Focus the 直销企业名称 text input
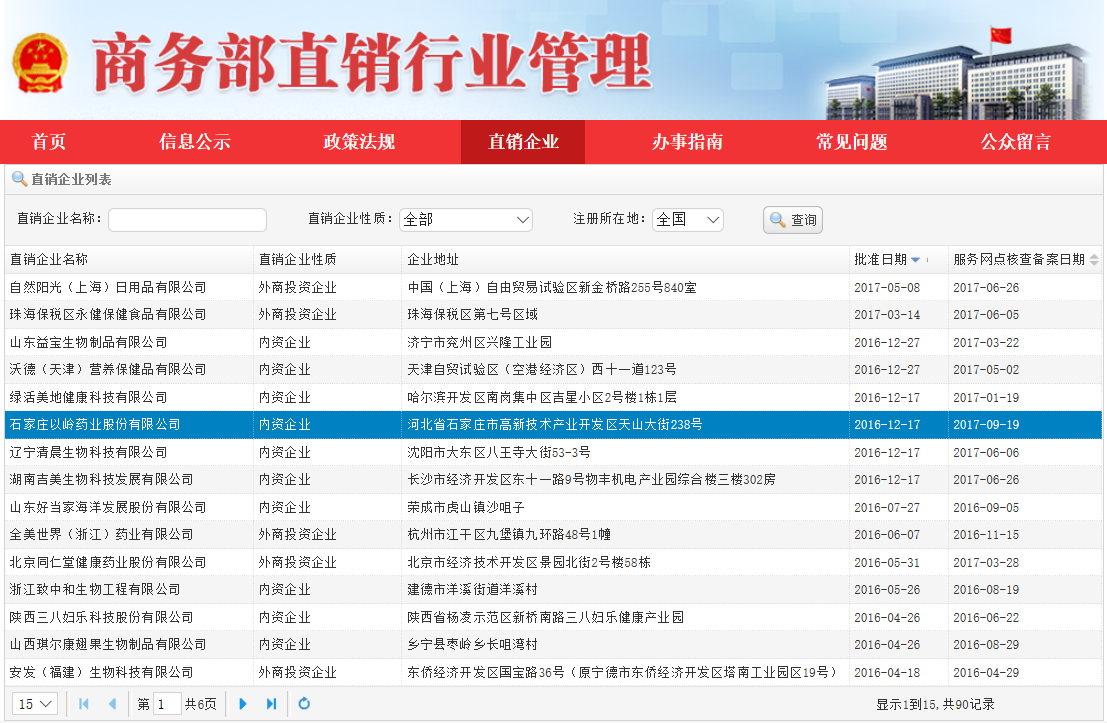The height and width of the screenshot is (723, 1107). [x=187, y=220]
